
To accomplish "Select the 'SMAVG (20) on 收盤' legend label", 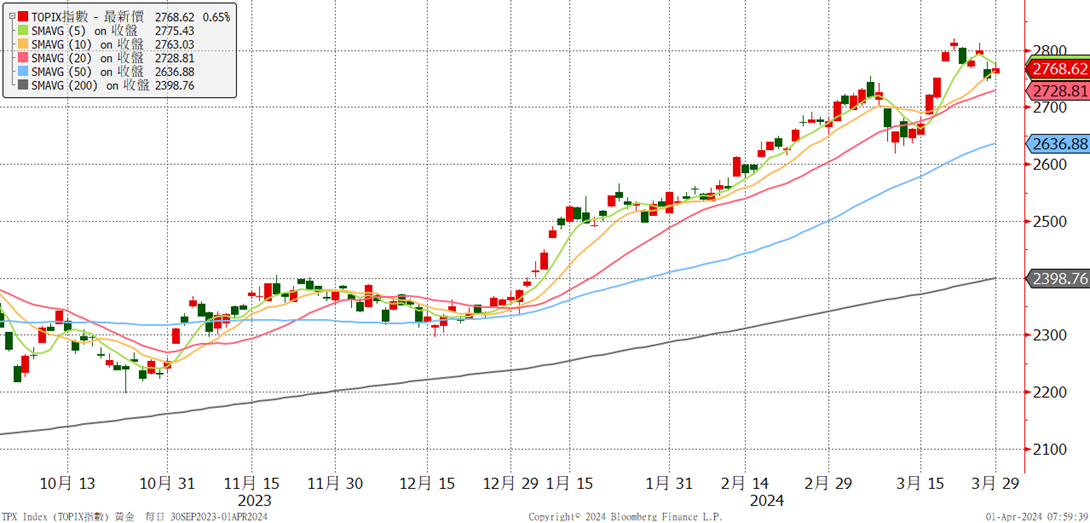I will [87, 58].
